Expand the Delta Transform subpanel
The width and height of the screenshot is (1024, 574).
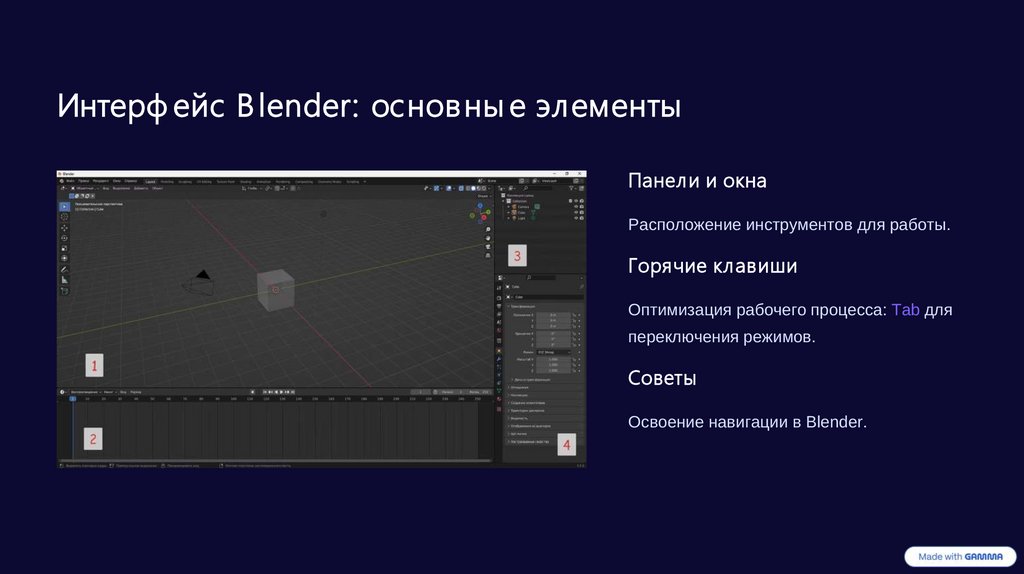[x=531, y=379]
